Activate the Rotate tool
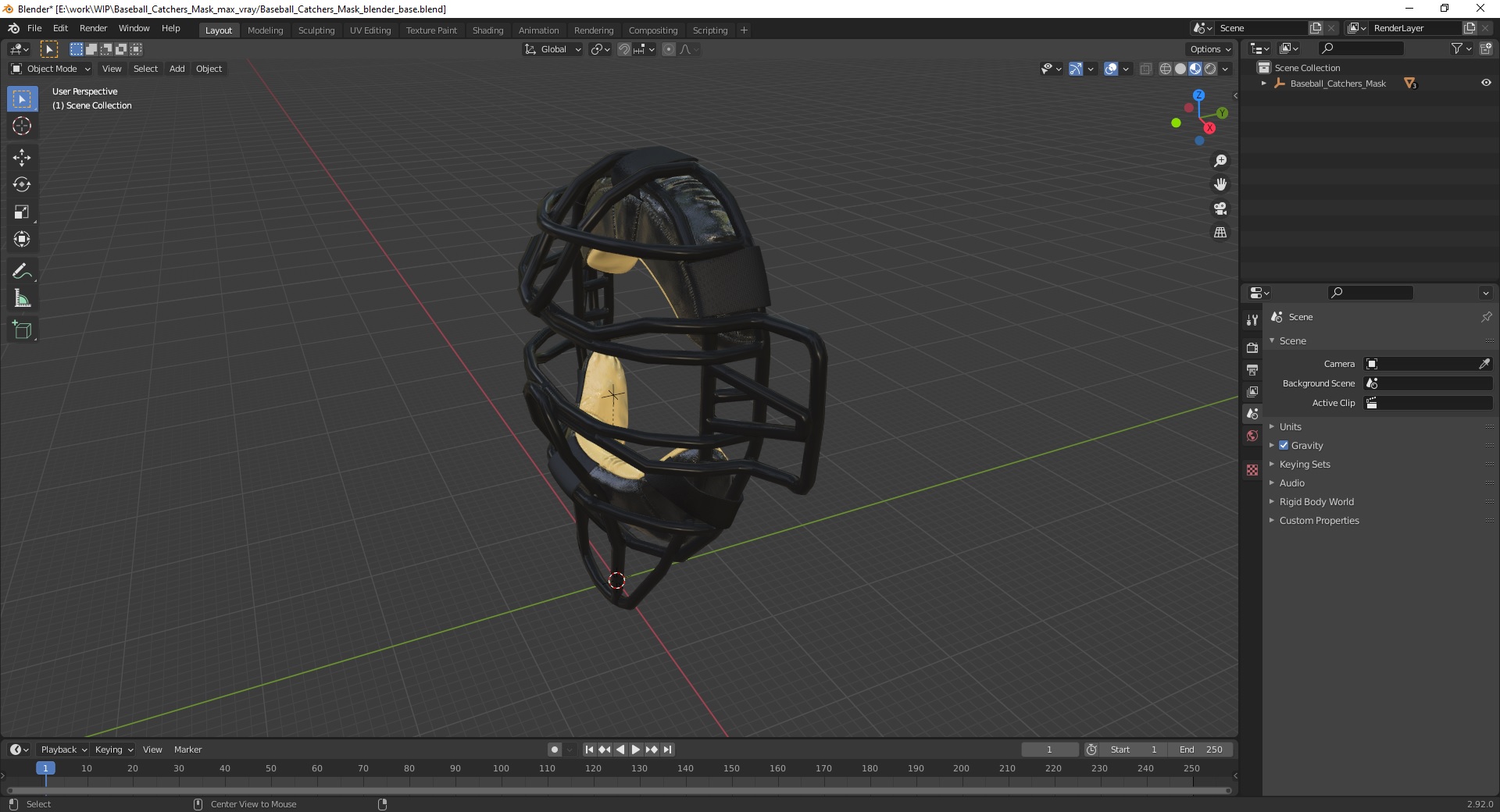1500x812 pixels. pyautogui.click(x=22, y=185)
